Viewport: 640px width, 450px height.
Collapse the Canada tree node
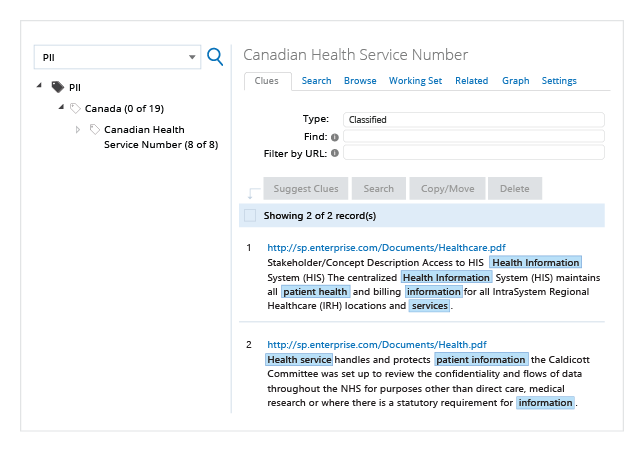pyautogui.click(x=61, y=107)
